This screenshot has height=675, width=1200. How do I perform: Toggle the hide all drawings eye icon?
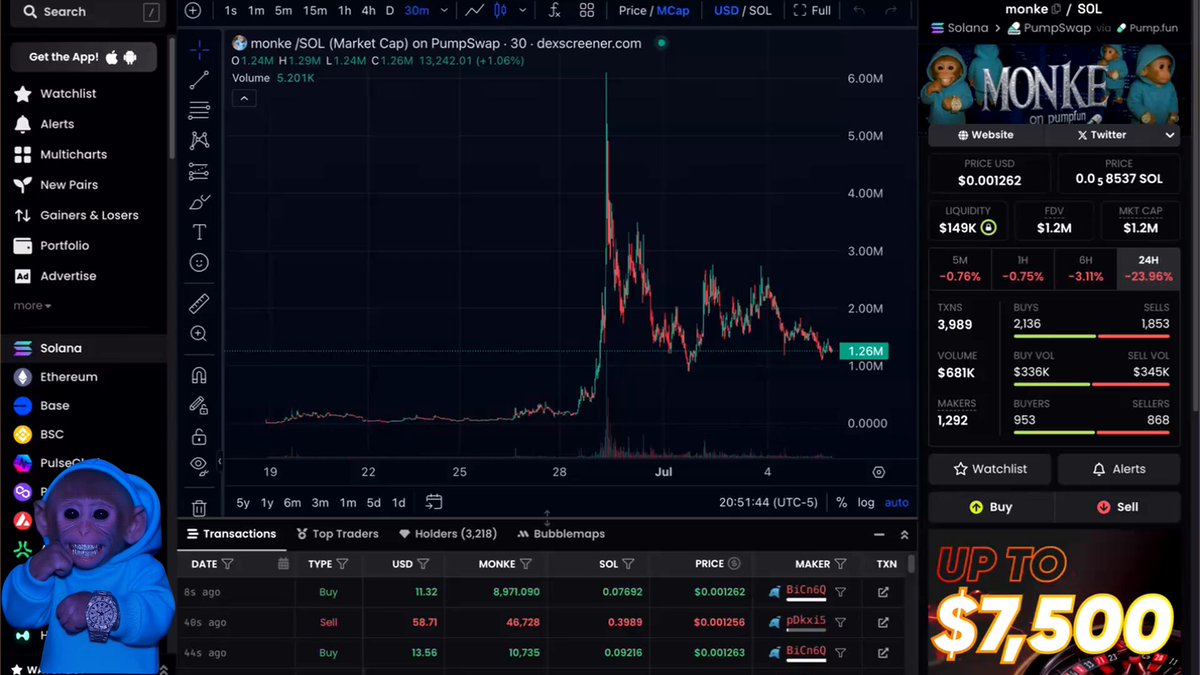pyautogui.click(x=199, y=465)
